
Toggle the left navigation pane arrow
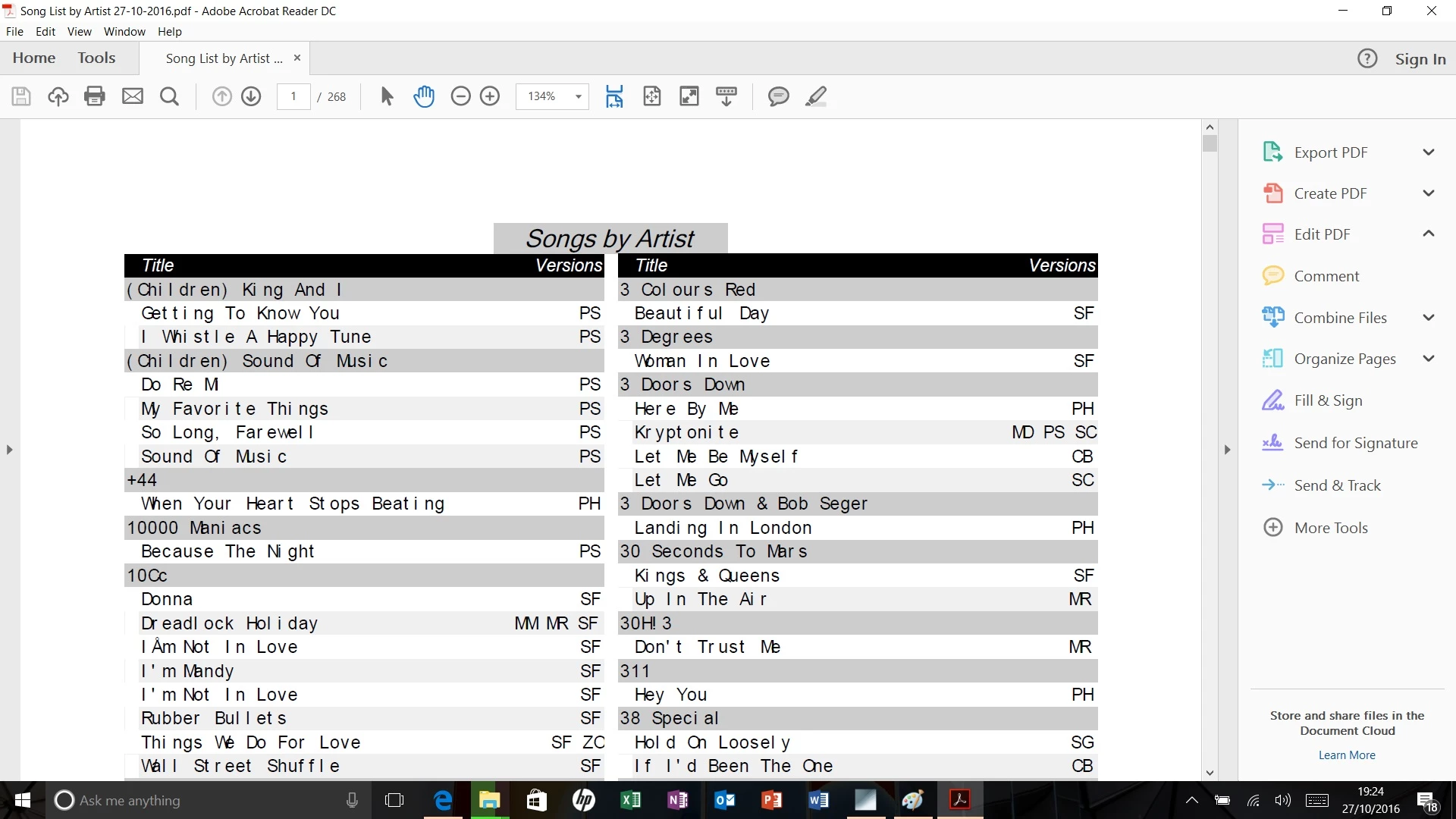(9, 450)
